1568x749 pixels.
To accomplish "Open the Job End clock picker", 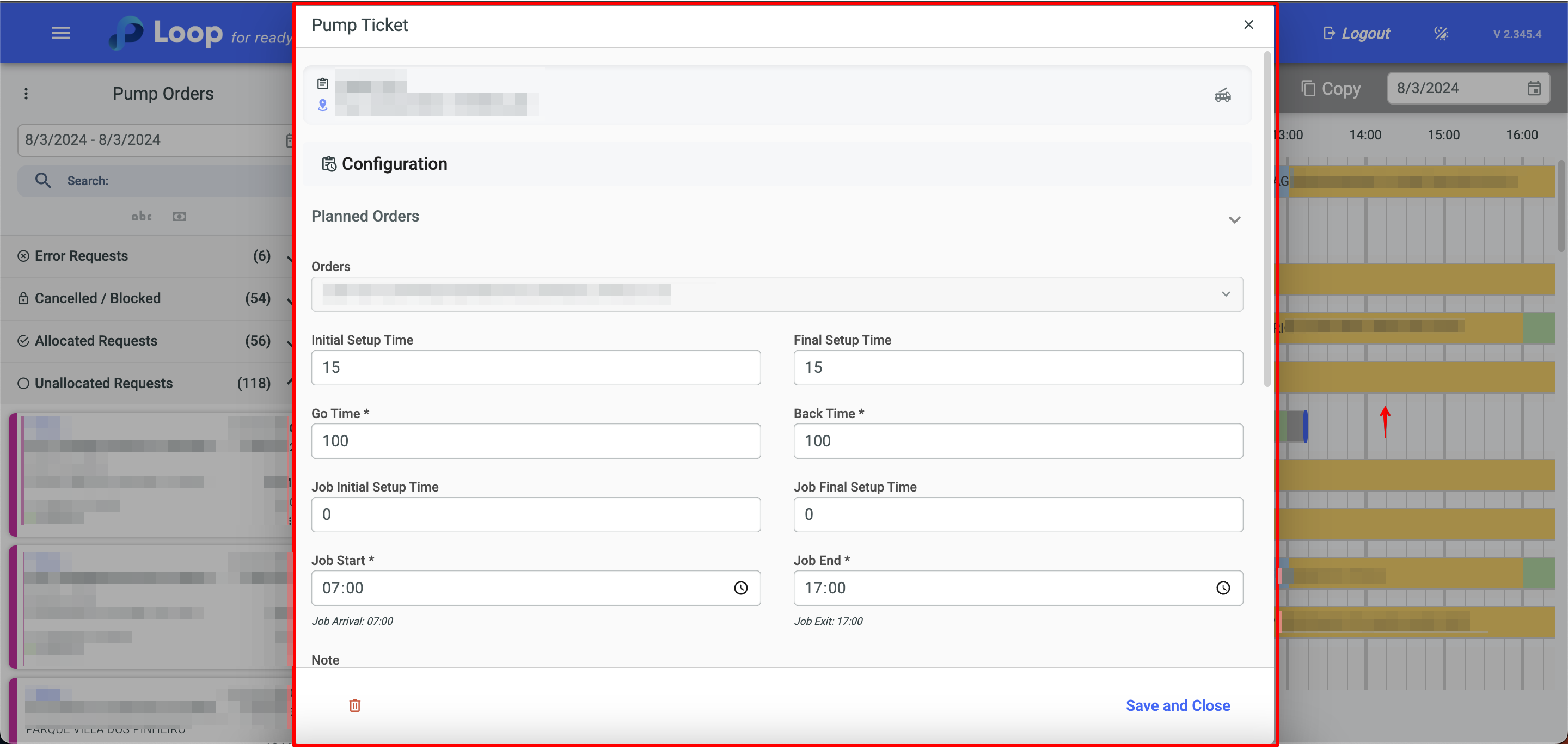I will (x=1223, y=588).
